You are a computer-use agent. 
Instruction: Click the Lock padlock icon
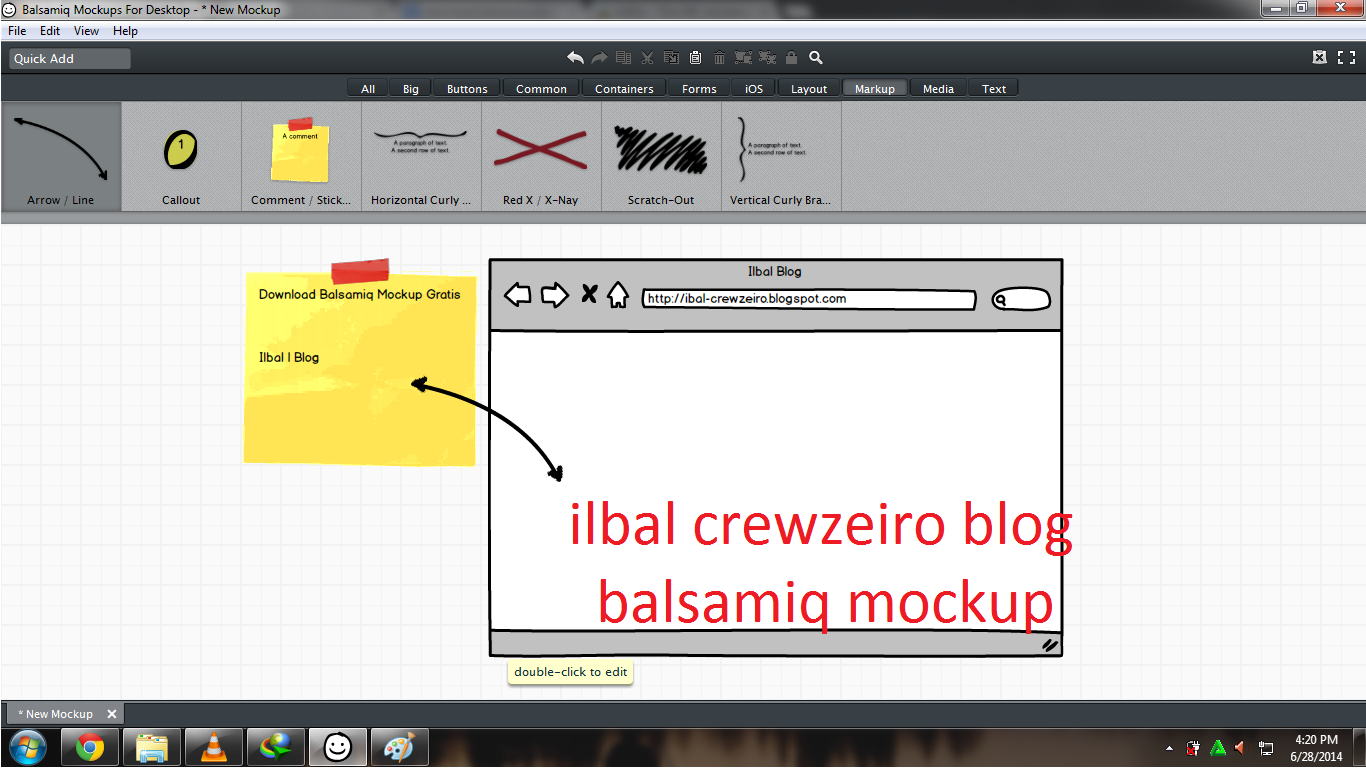coord(791,58)
